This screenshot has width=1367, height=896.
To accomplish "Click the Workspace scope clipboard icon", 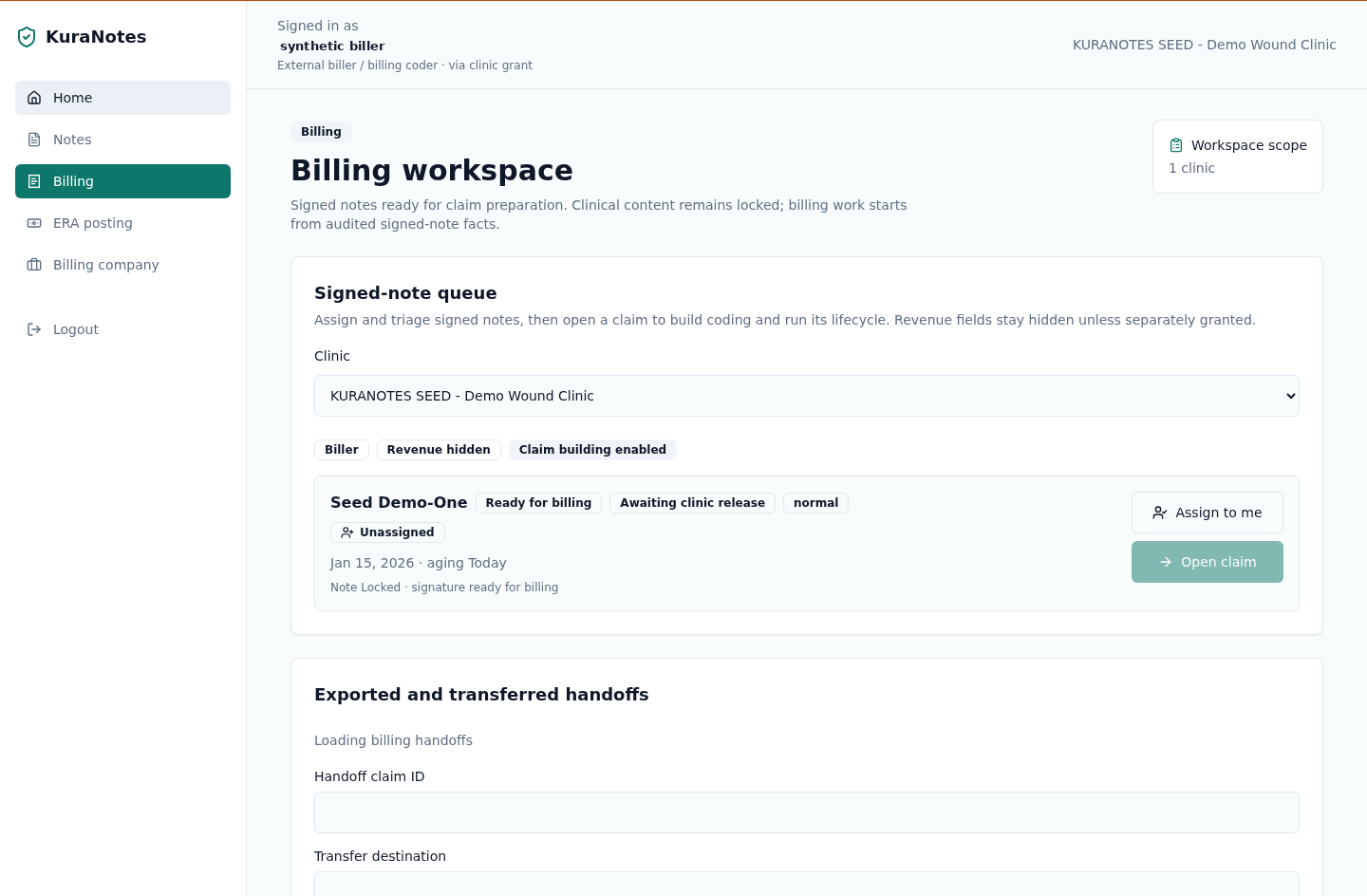I will [1176, 145].
